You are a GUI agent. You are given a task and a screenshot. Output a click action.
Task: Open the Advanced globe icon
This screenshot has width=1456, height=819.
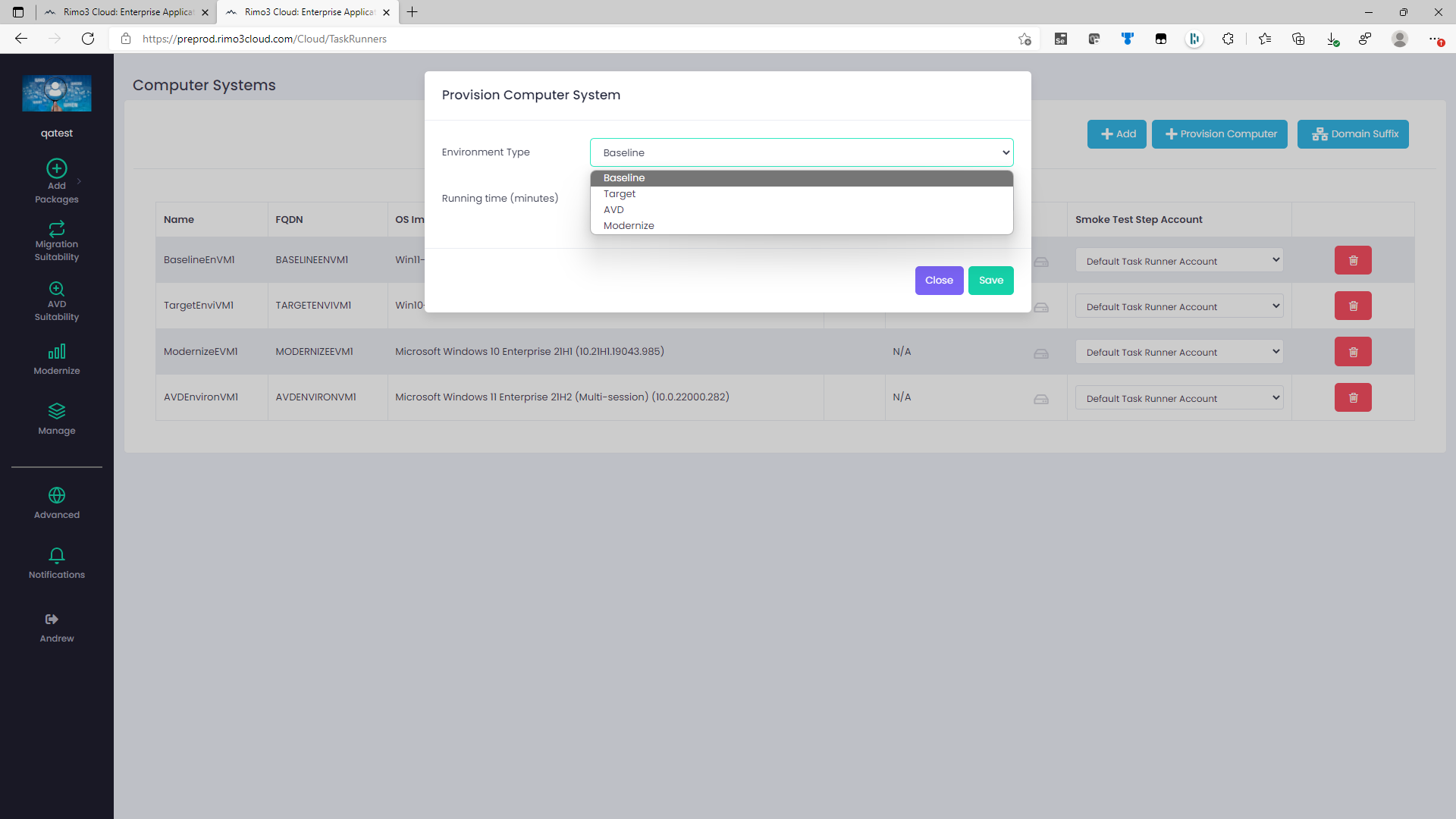coord(57,495)
